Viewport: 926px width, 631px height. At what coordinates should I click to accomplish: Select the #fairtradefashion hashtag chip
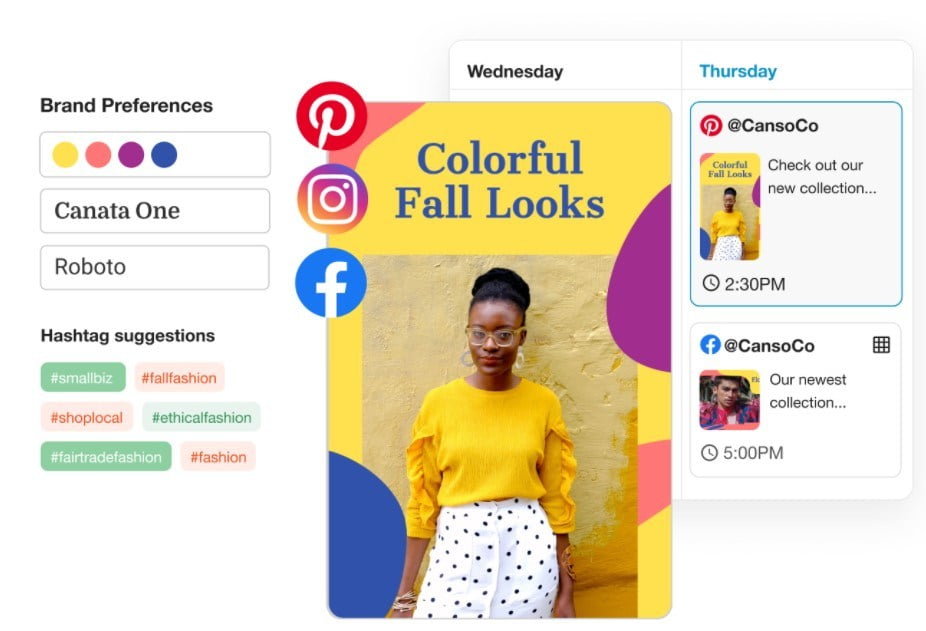(x=106, y=457)
